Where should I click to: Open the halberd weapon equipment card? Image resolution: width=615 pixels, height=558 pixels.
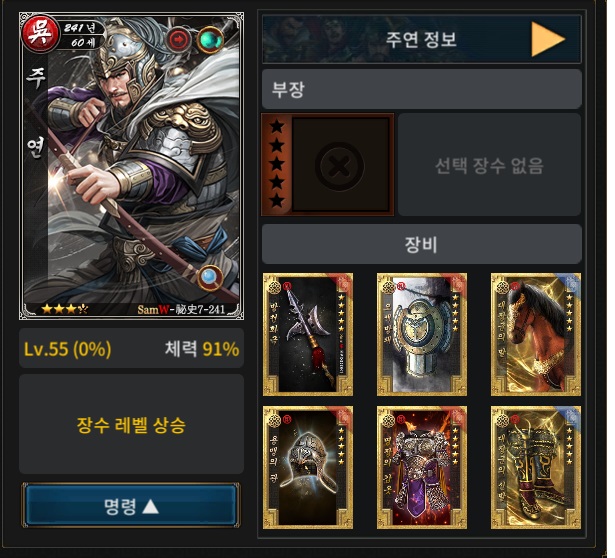[308, 334]
